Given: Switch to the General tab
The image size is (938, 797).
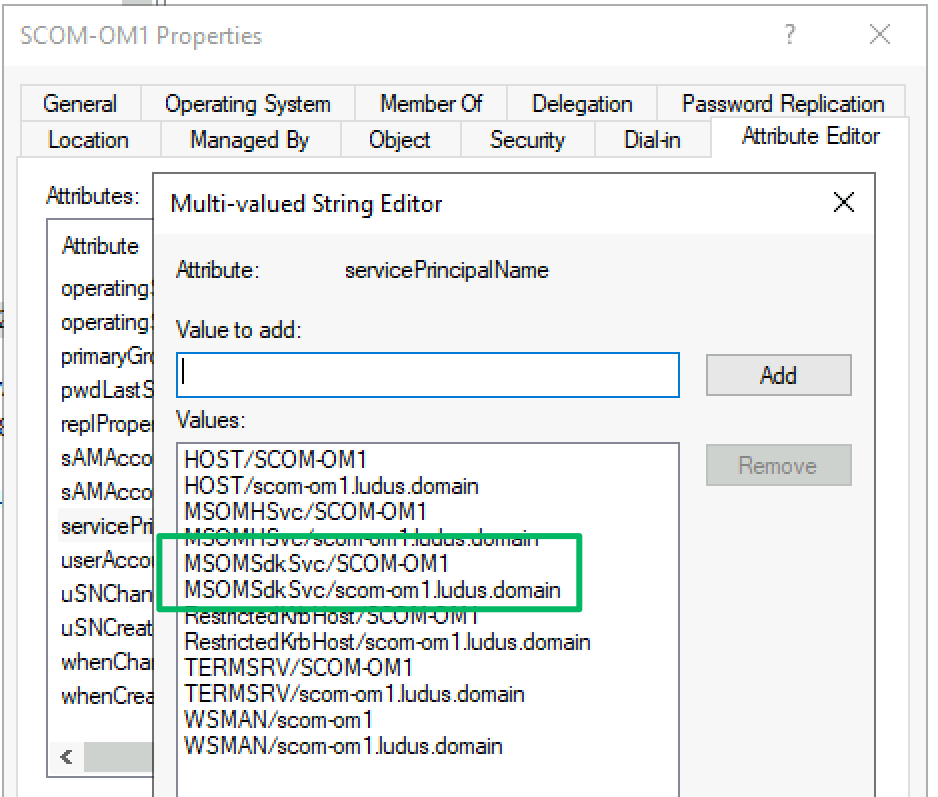Looking at the screenshot, I should tap(80, 104).
